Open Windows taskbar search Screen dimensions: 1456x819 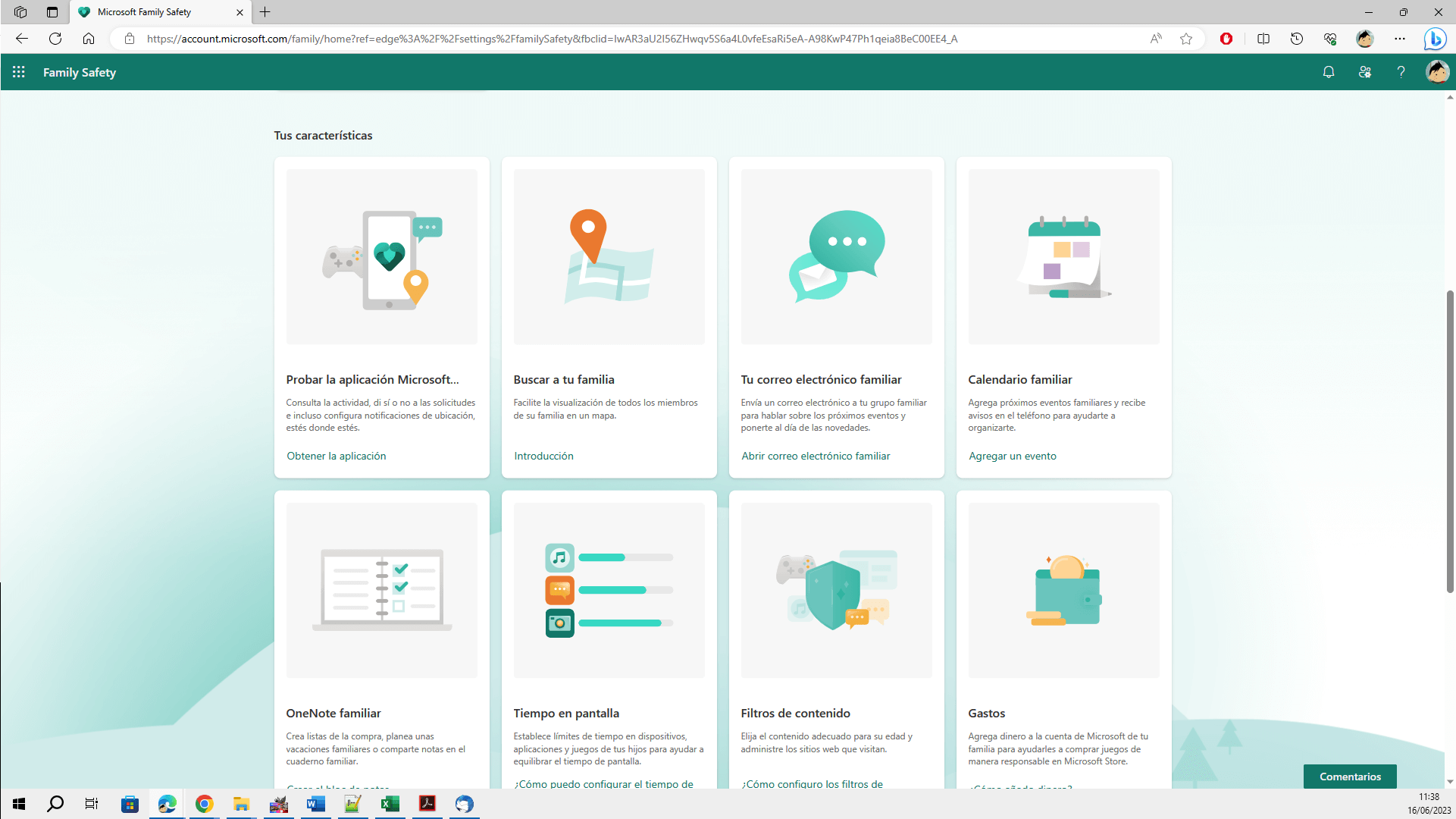pyautogui.click(x=55, y=804)
